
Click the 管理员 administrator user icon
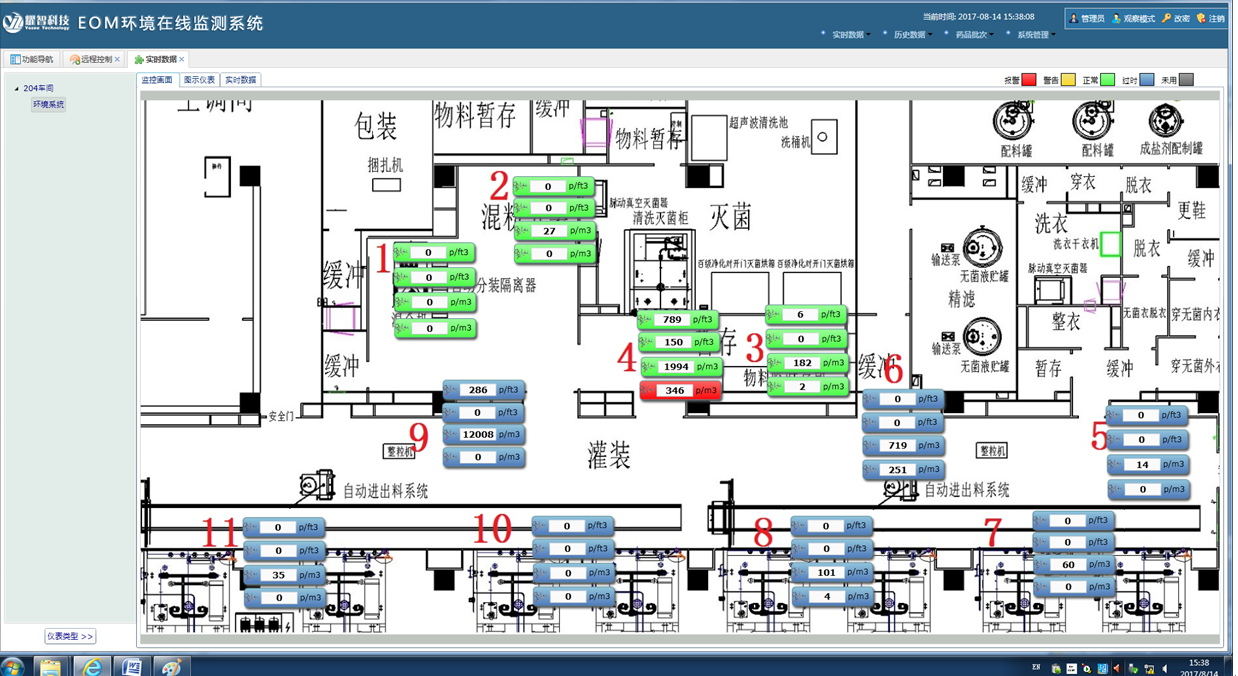pos(1073,18)
